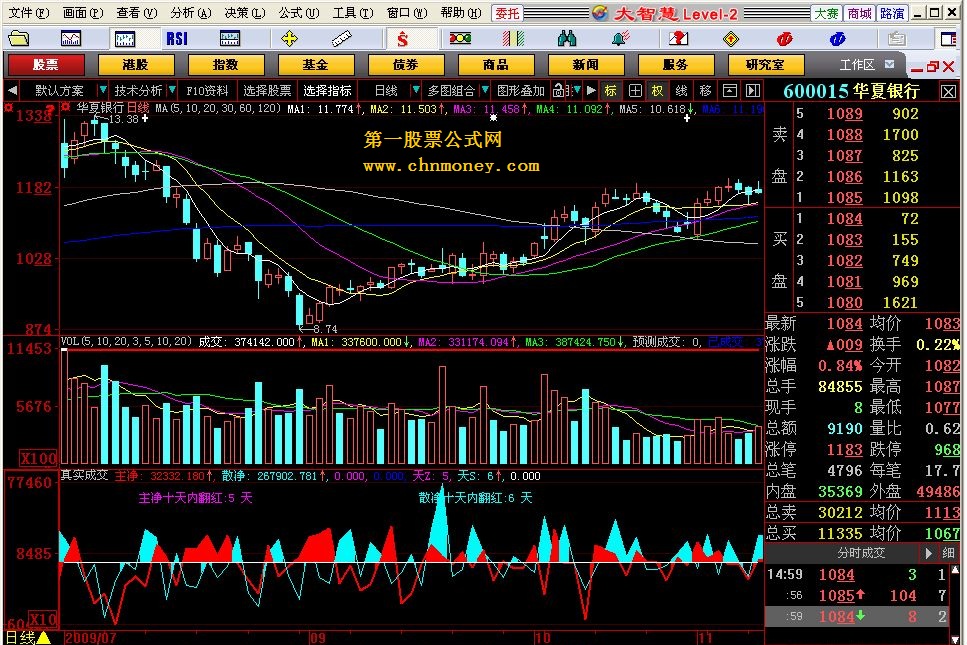
Task: Expand the 技术分析 dropdown arrow
Action: [172, 91]
